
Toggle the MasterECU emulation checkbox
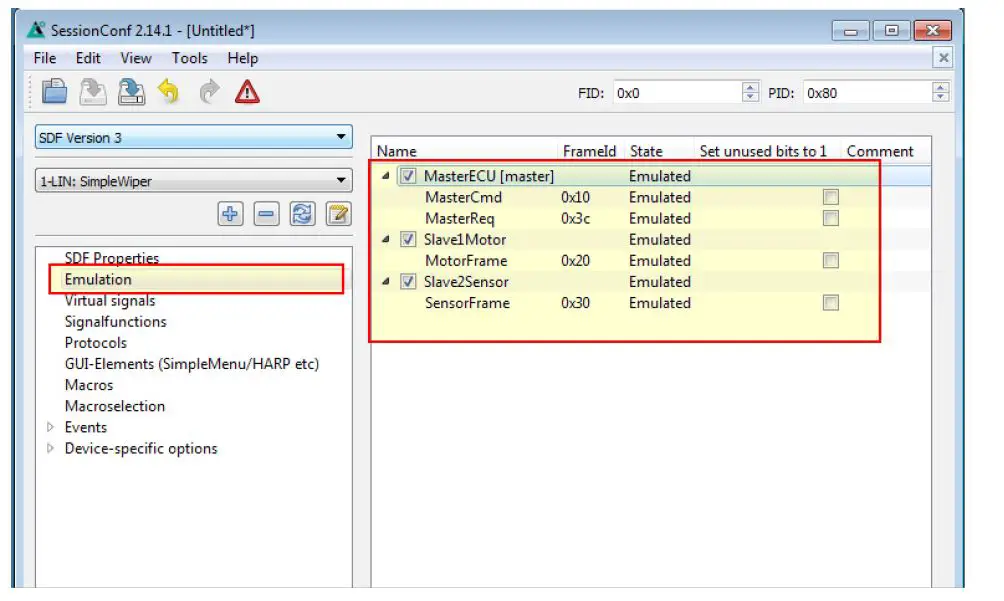pos(408,175)
